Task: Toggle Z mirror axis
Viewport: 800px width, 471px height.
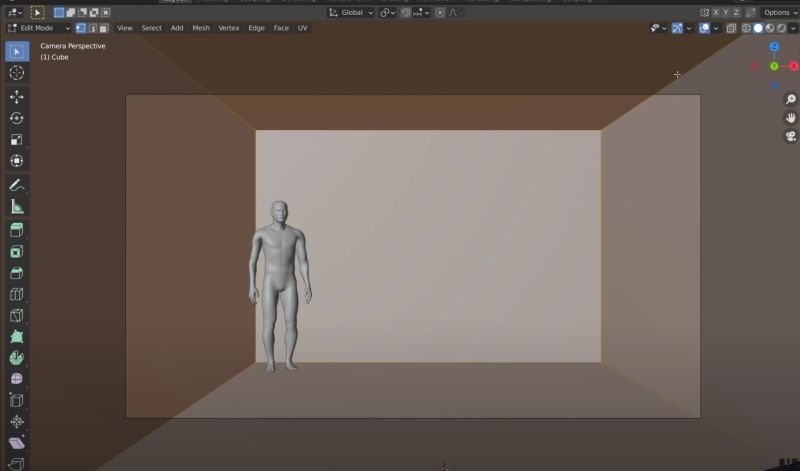Action: pos(736,13)
